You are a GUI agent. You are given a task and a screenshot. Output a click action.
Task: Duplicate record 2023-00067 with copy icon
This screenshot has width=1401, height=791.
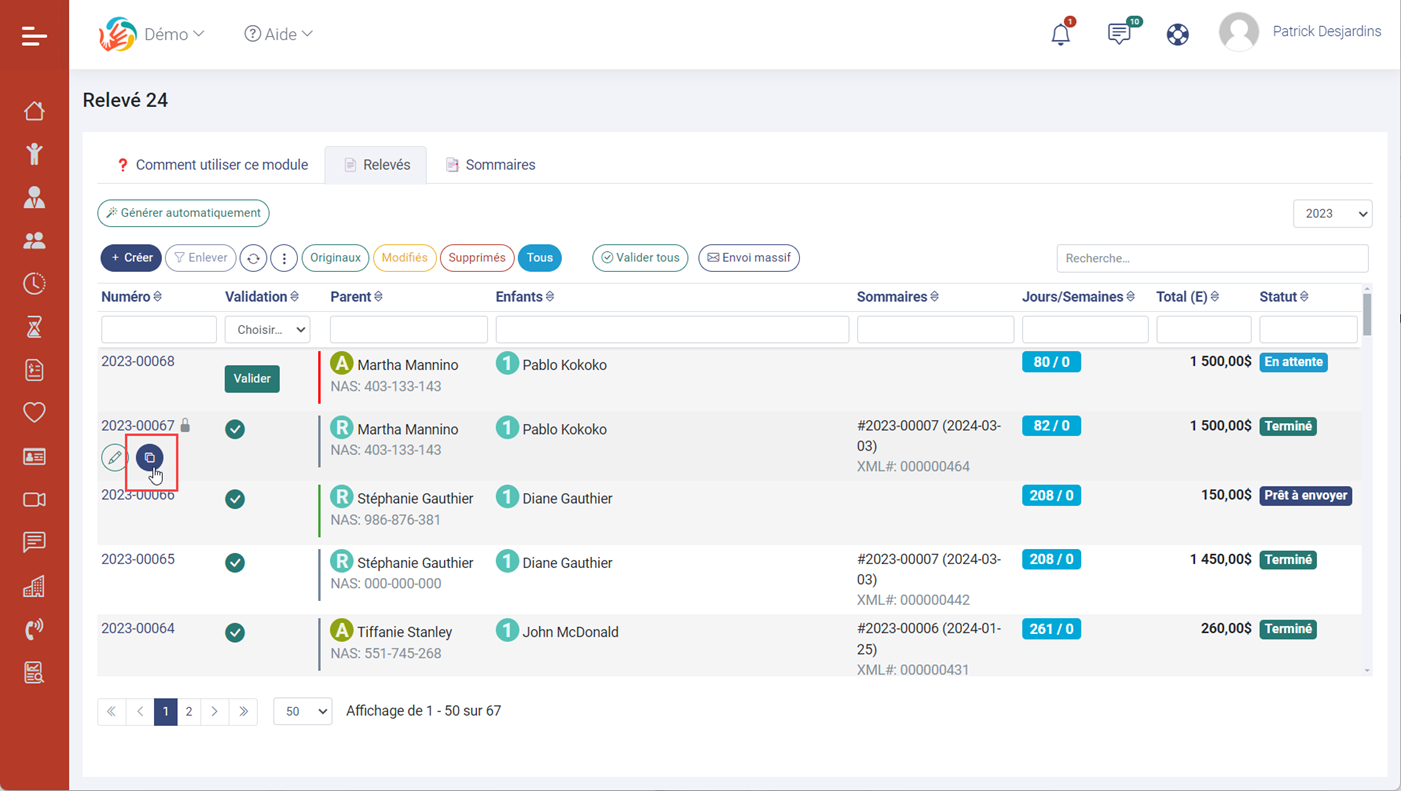coord(150,458)
